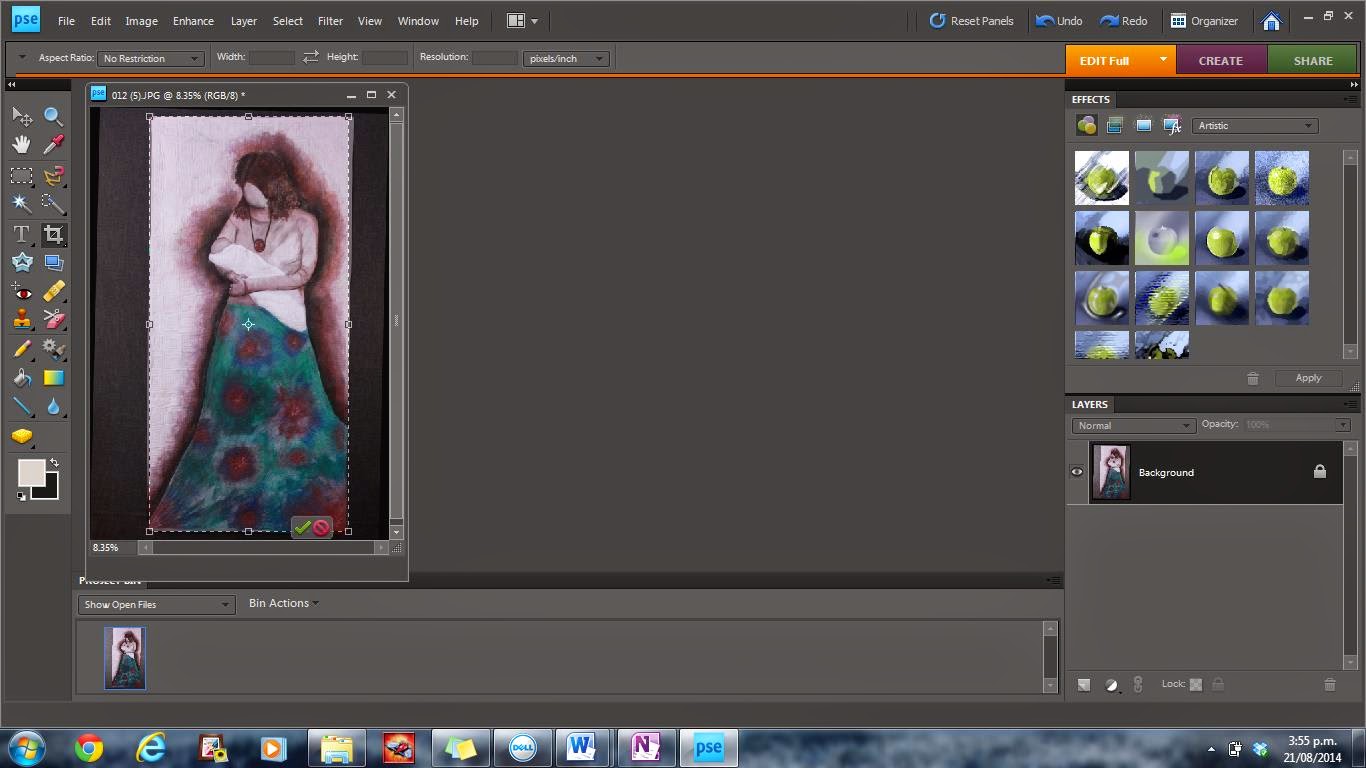Screen dimensions: 1366x768
Task: Select the Smart Brush tool
Action: coord(54,349)
